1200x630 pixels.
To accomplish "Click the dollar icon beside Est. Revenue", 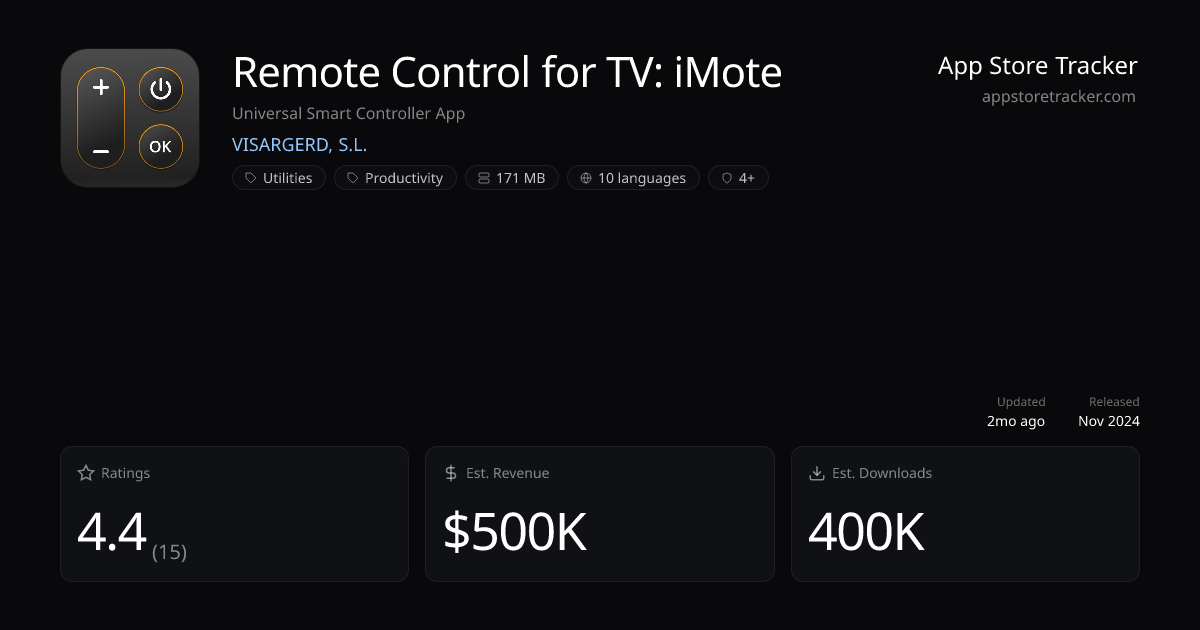I will click(x=451, y=473).
